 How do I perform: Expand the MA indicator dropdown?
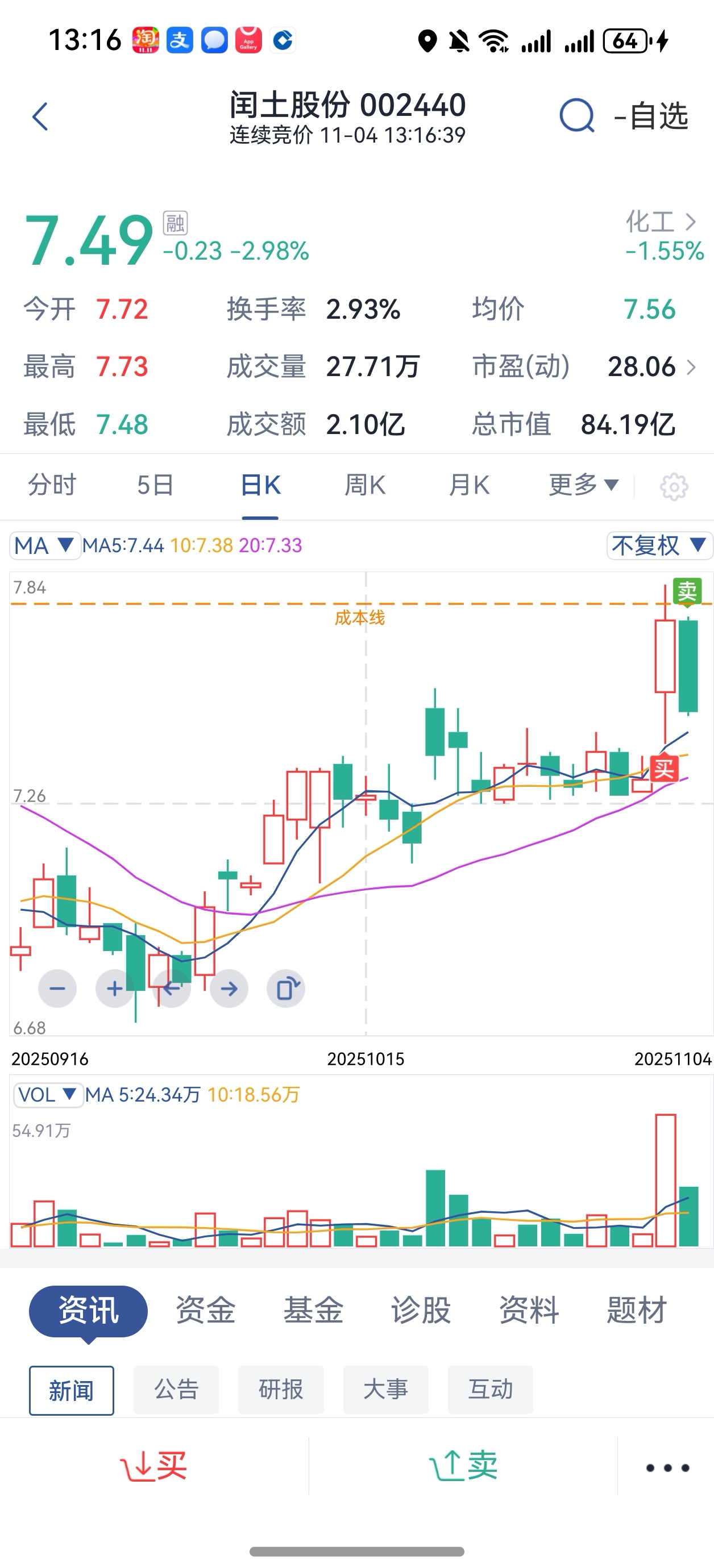(x=45, y=545)
